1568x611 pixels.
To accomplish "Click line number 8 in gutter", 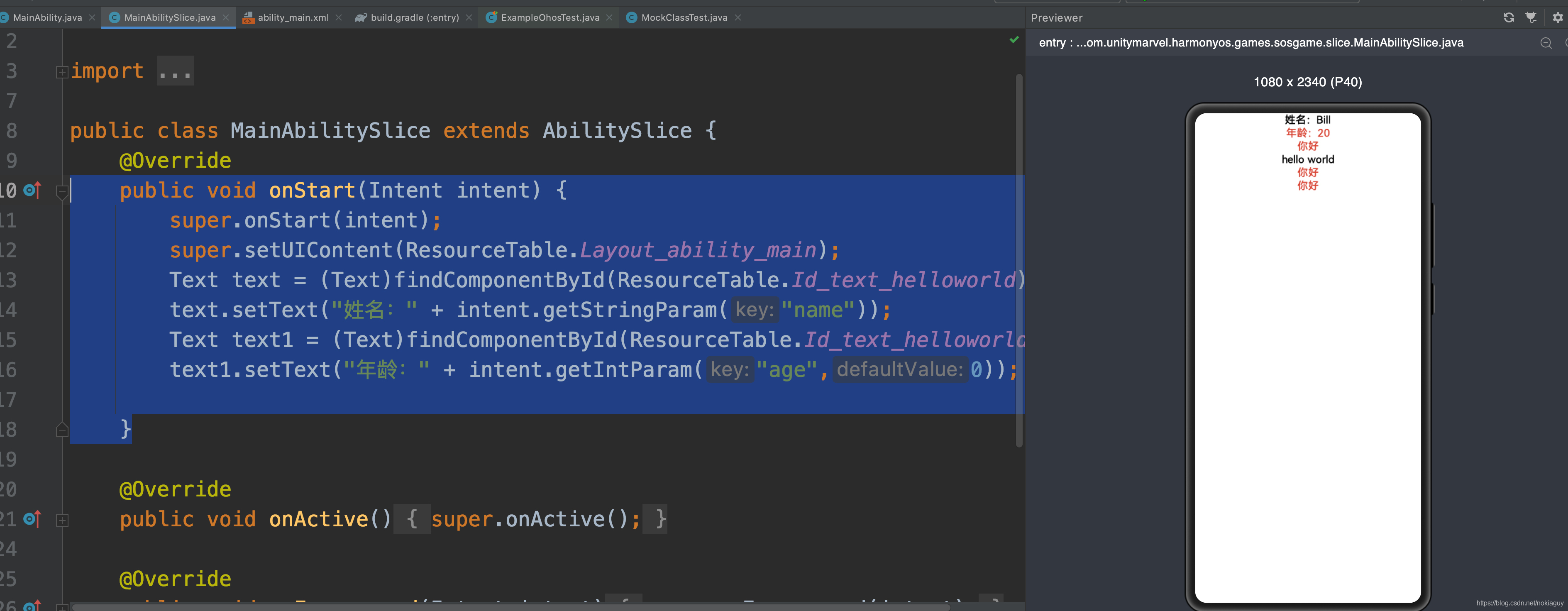I will click(x=12, y=131).
